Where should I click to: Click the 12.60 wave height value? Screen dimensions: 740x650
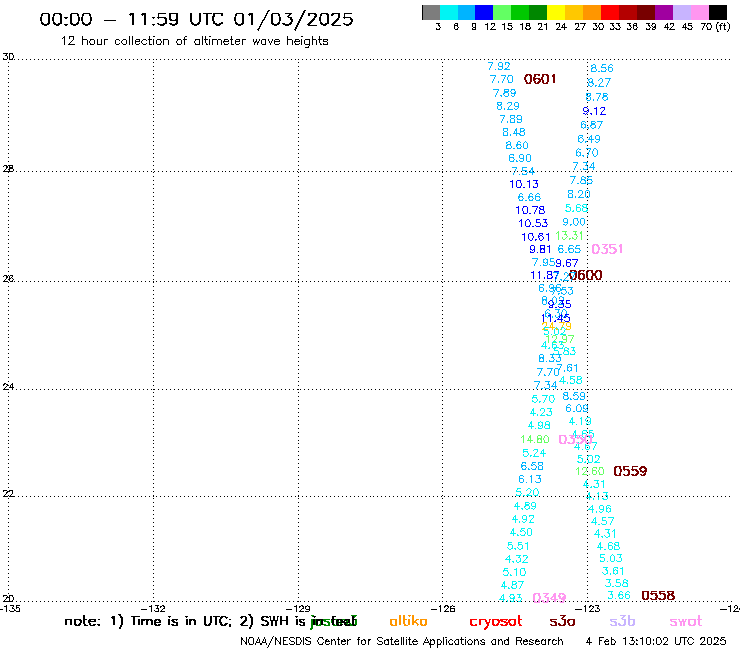[x=589, y=471]
